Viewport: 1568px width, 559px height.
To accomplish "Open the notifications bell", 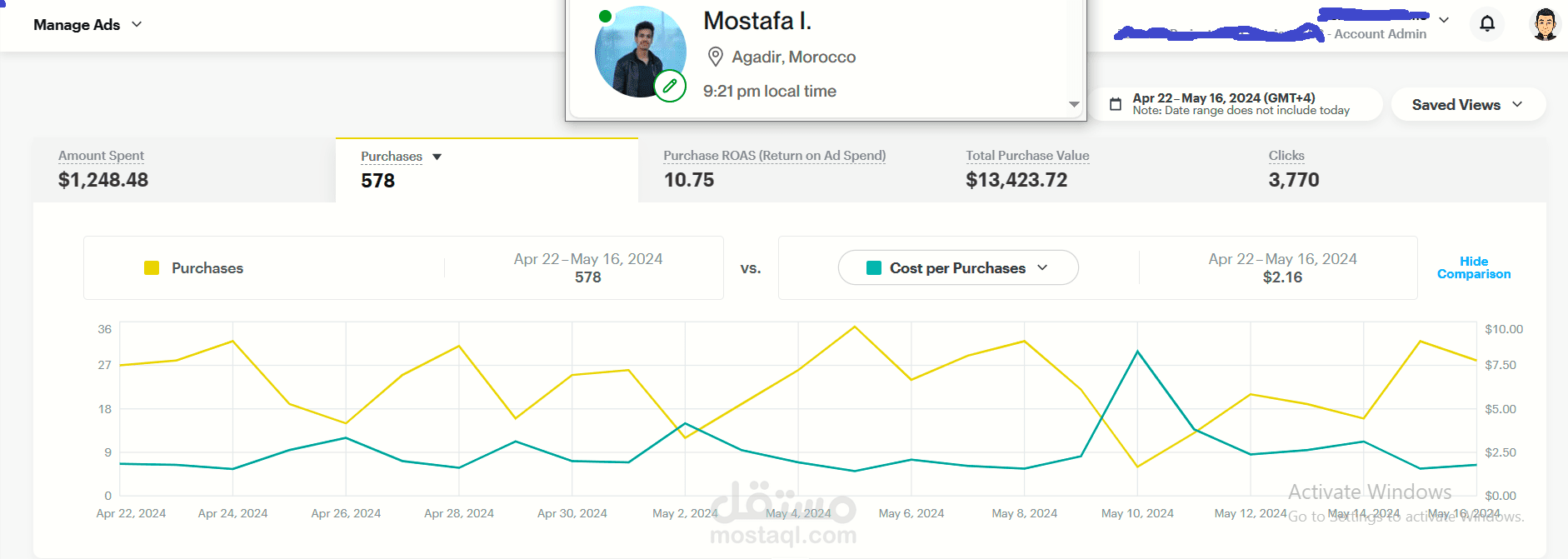I will pyautogui.click(x=1487, y=23).
